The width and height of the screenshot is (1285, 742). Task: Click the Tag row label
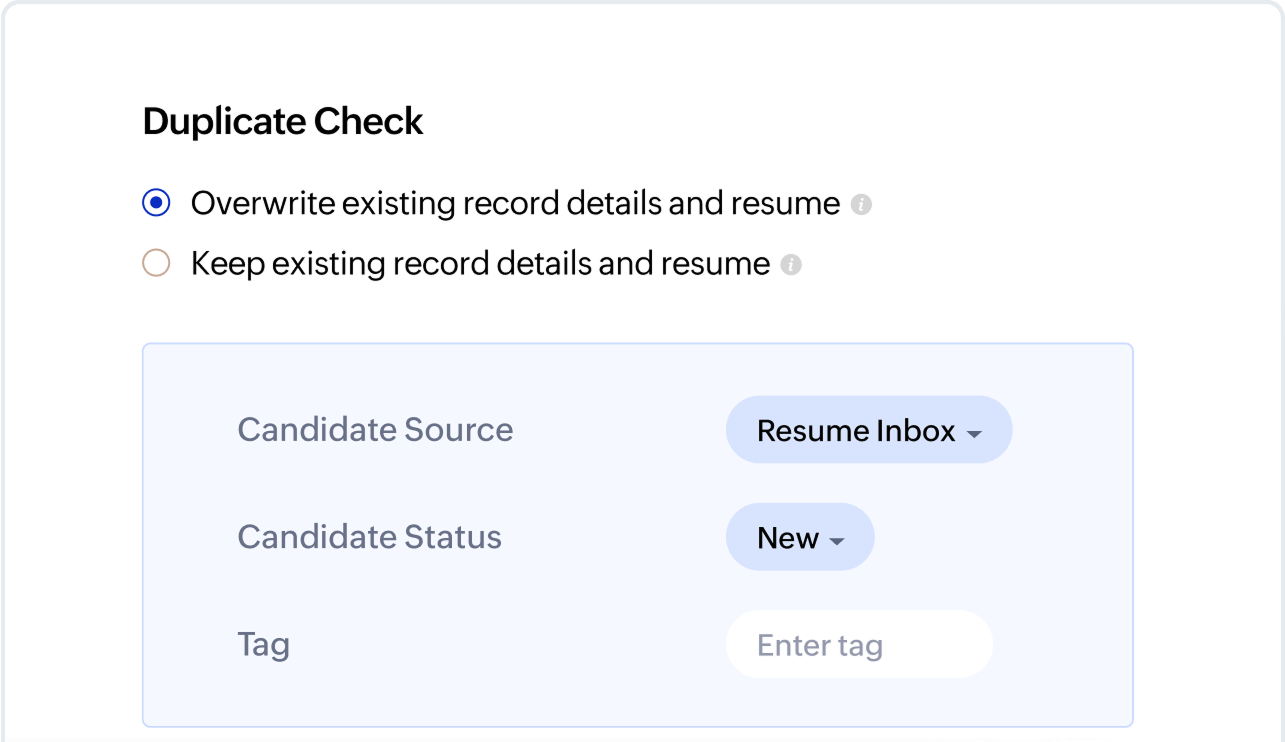click(x=263, y=645)
